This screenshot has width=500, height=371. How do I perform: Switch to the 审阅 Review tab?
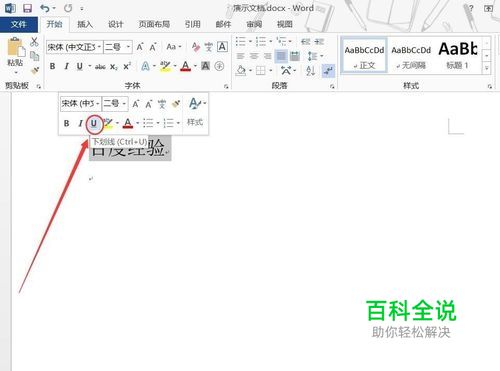click(x=254, y=24)
